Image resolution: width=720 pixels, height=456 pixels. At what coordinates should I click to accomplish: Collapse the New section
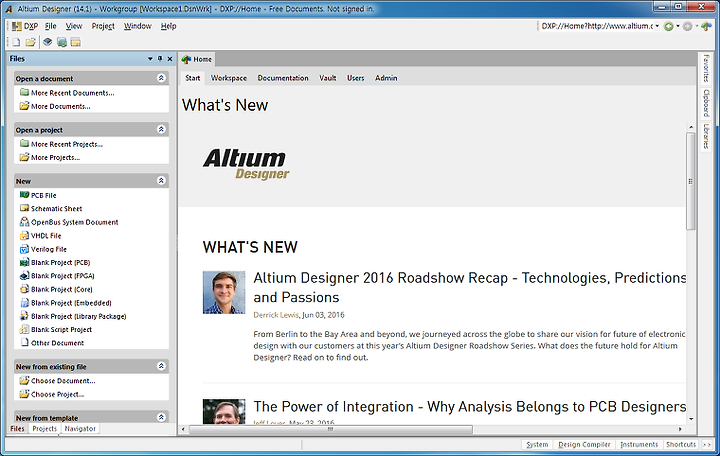point(161,180)
